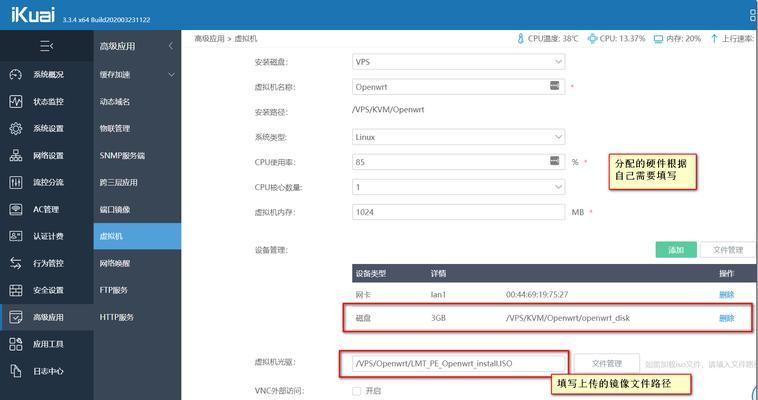Toggle the hamburger menu collapse icon
This screenshot has height=400, width=758.
point(46,46)
